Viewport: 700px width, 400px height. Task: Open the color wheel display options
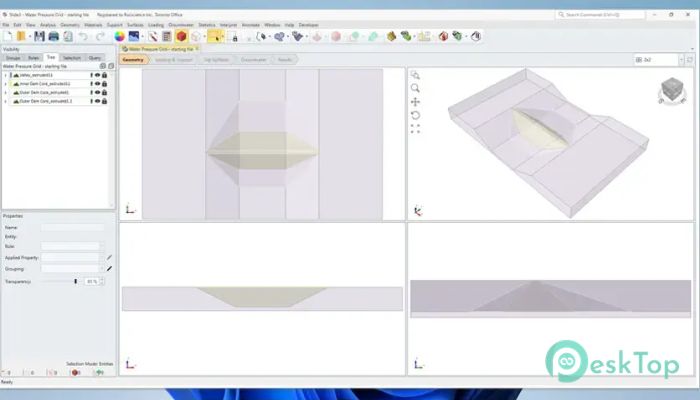119,36
